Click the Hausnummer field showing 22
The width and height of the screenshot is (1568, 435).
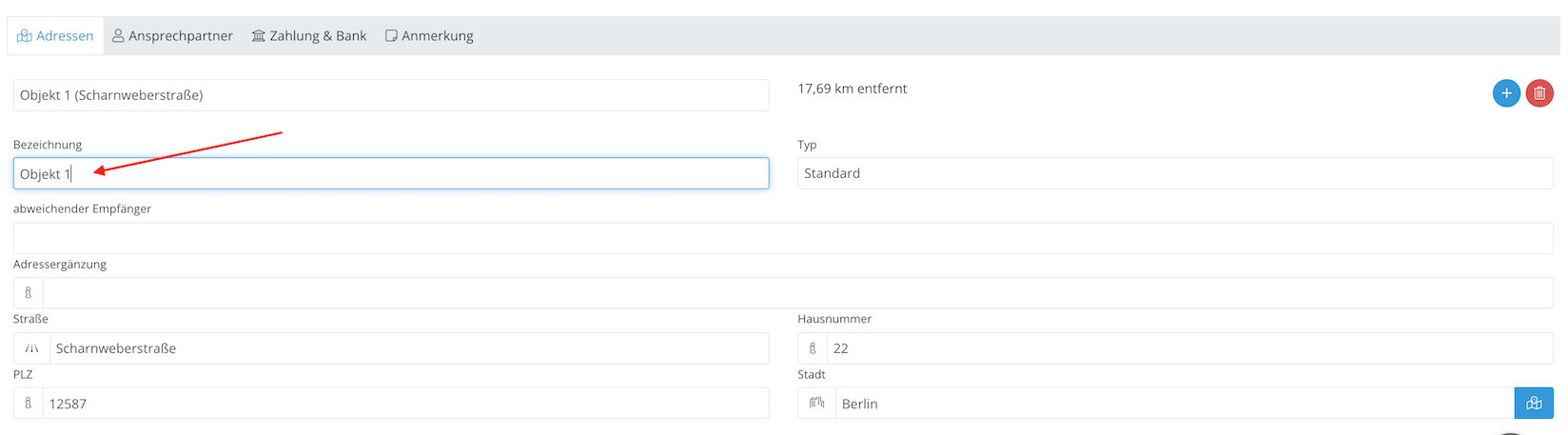[1190, 348]
